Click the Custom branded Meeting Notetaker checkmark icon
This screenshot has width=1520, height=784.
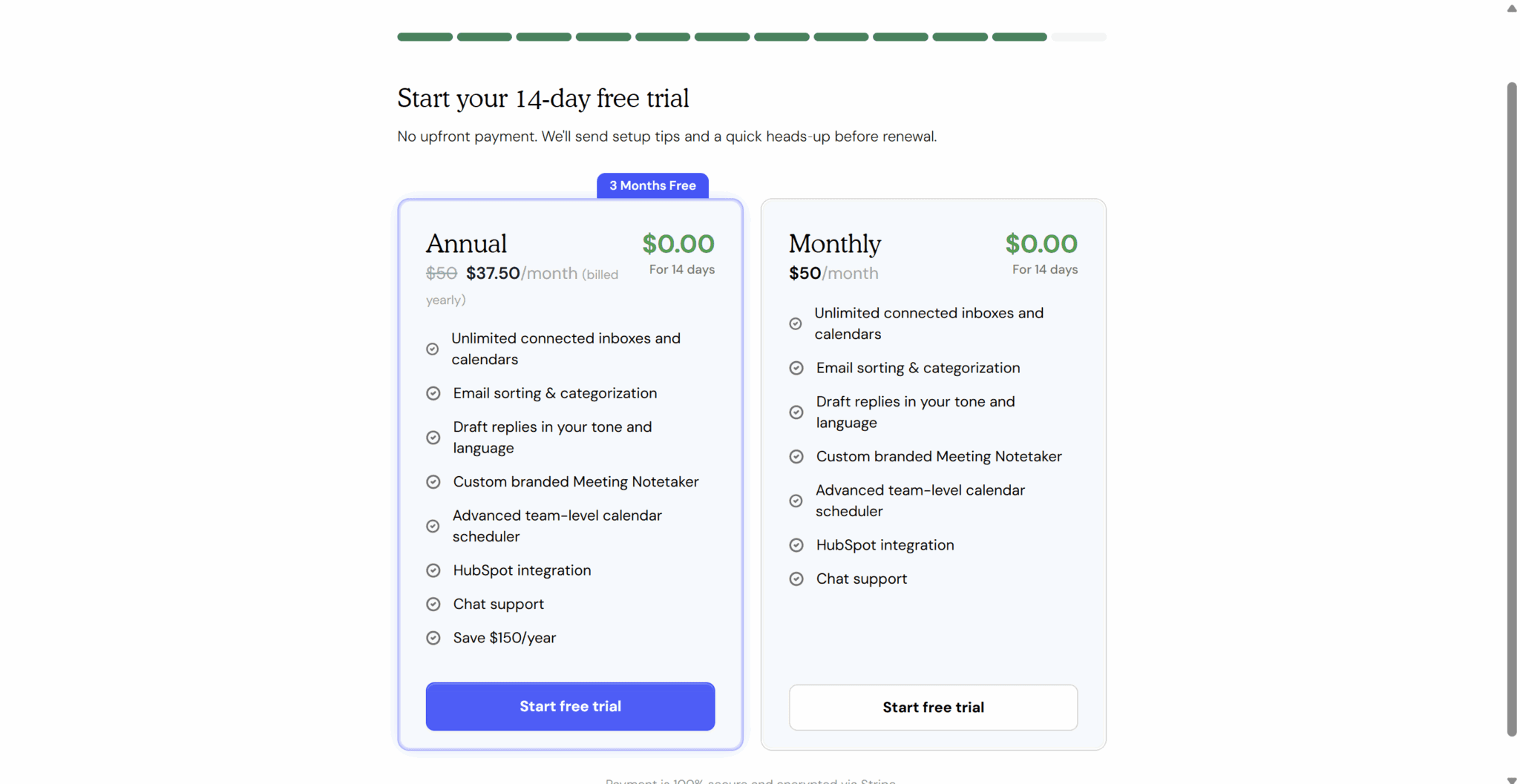pos(433,481)
